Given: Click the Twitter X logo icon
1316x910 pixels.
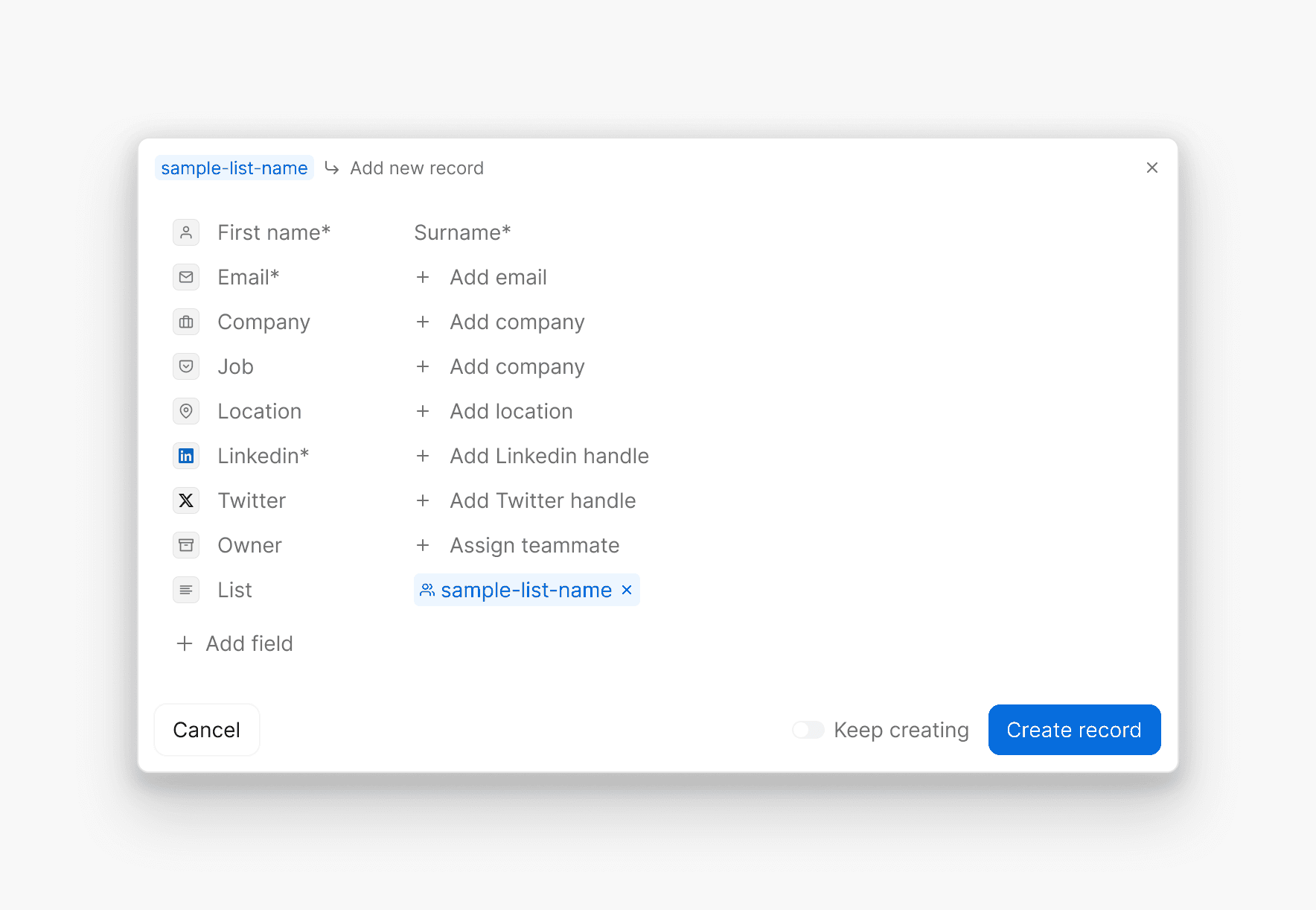Looking at the screenshot, I should point(186,500).
